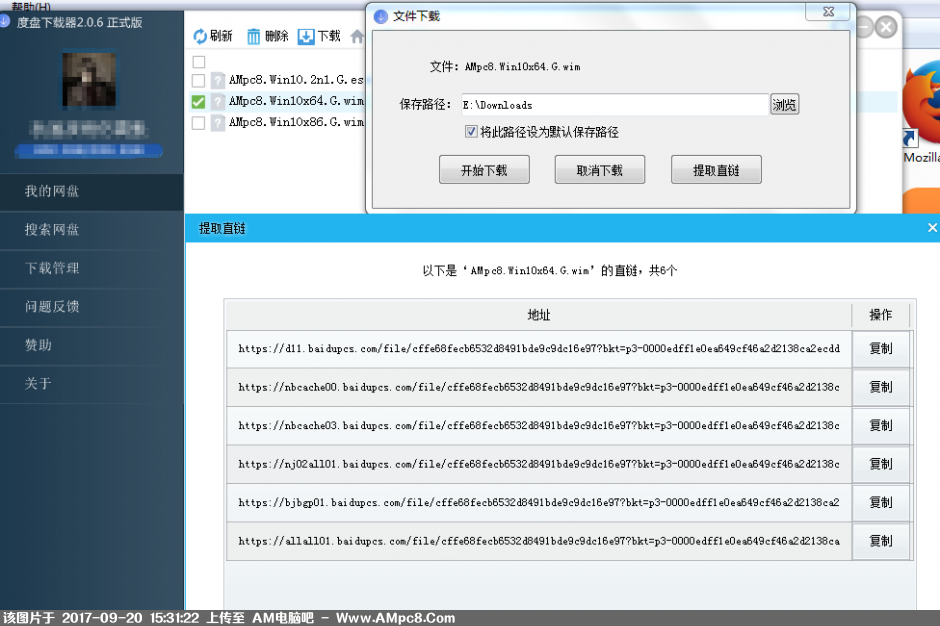Copy the bjbgp01.baidupcs.com link
Image resolution: width=940 pixels, height=626 pixels.
(881, 502)
